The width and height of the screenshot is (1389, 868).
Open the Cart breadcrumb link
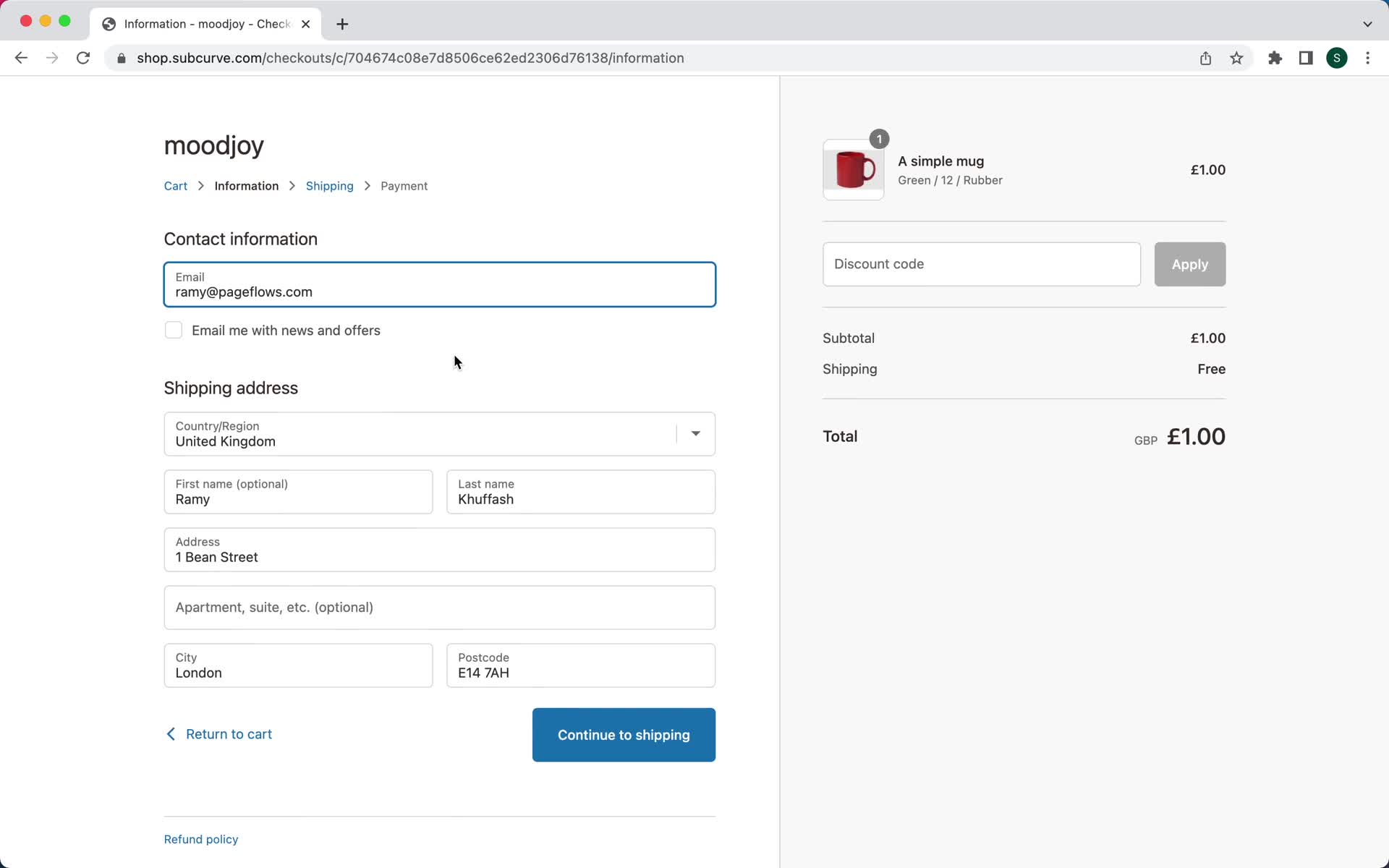click(x=176, y=186)
